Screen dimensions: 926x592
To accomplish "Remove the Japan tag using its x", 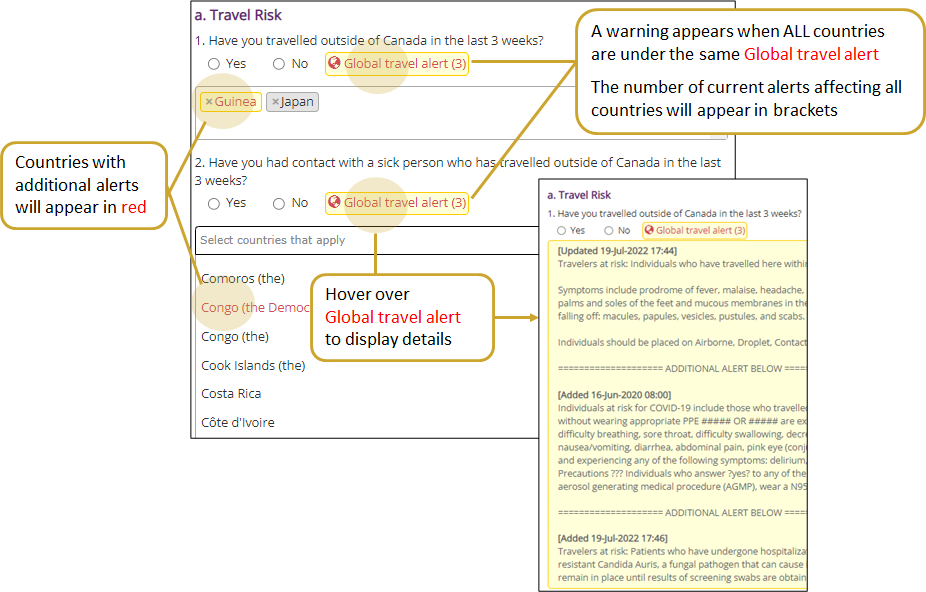I will tap(276, 102).
